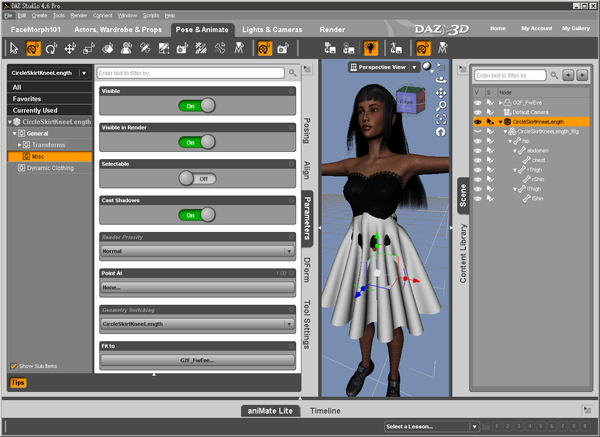Open the Parameters pane options menu icon
Image resolution: width=600 pixels, height=437 pixels.
307,69
